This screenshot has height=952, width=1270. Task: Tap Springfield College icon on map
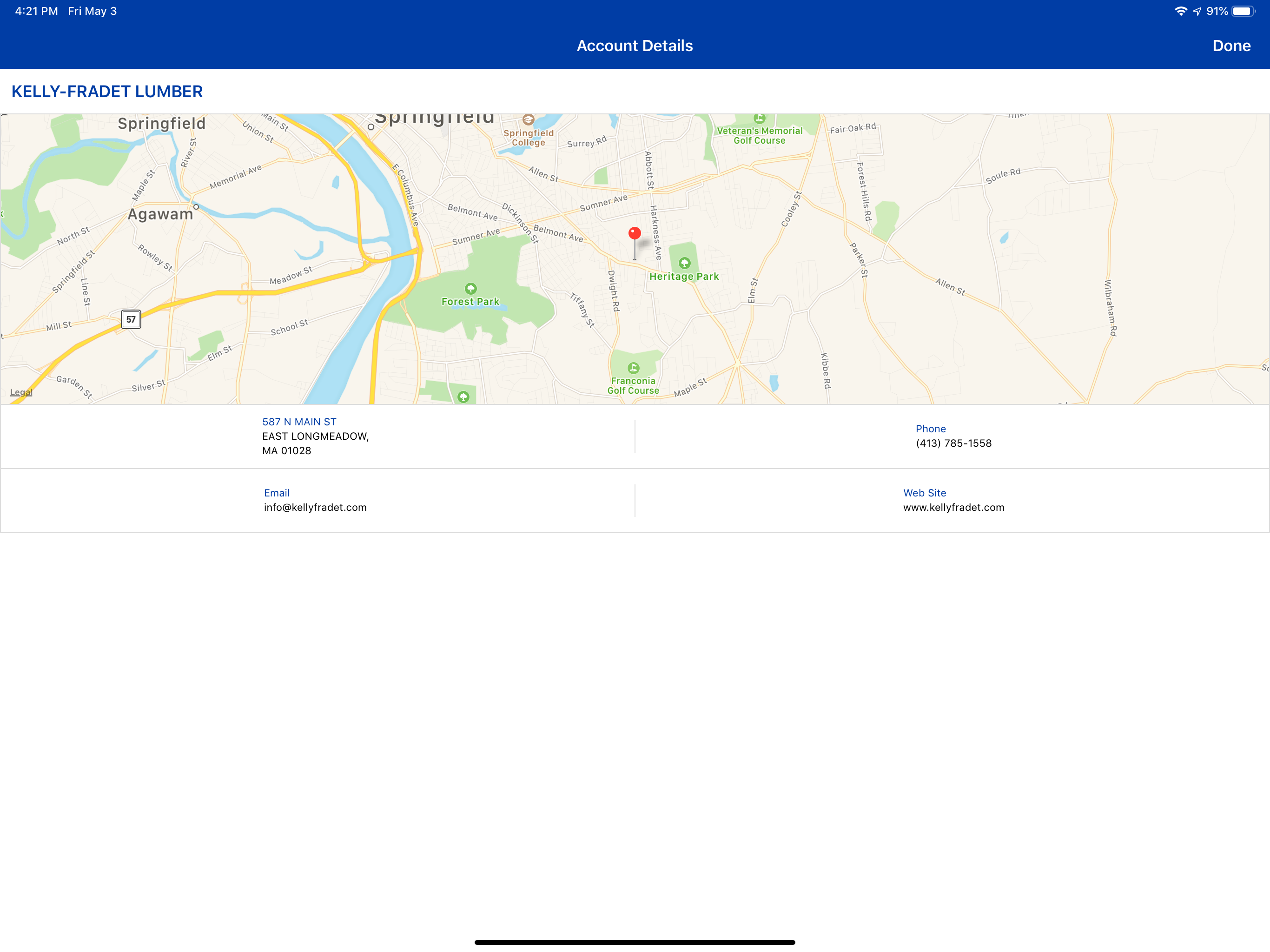coord(528,119)
